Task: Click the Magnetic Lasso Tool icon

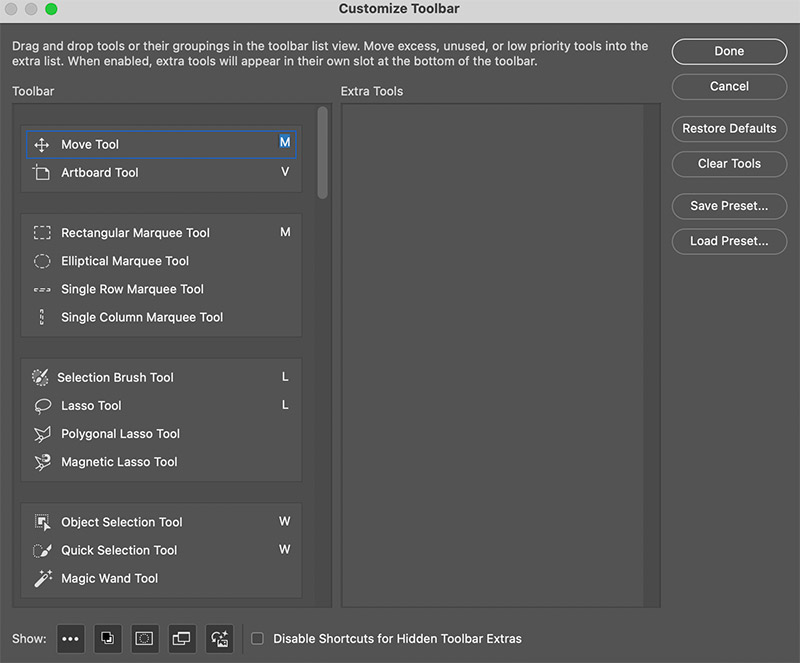Action: (42, 462)
